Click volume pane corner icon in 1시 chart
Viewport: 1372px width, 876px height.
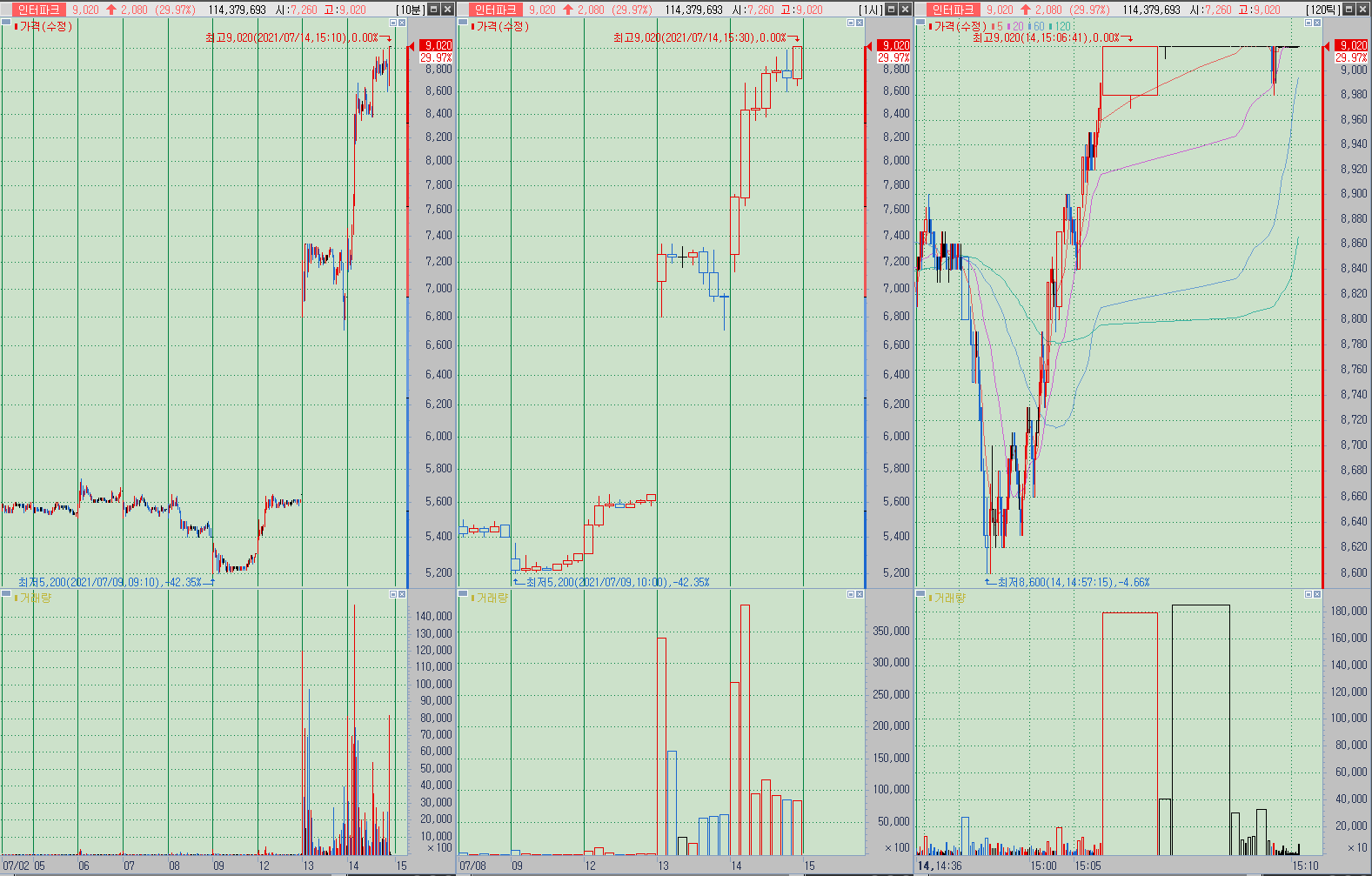click(463, 594)
